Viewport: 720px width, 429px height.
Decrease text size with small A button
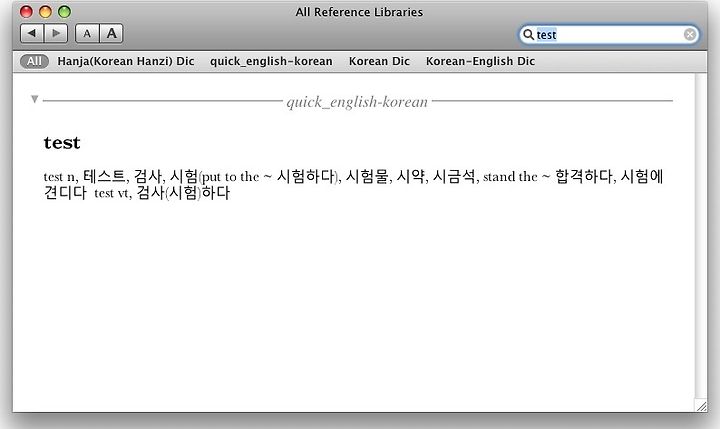(x=87, y=34)
